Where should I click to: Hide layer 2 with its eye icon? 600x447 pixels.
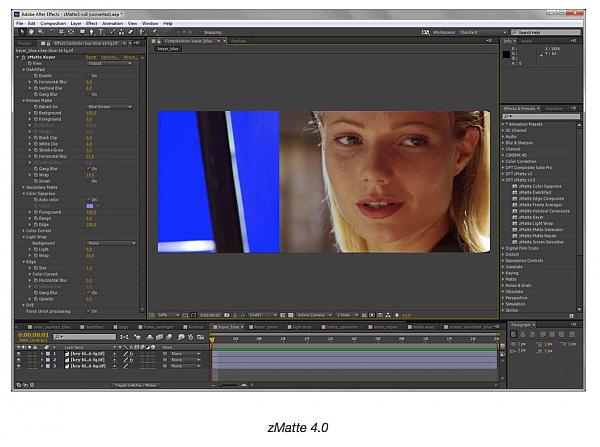pyautogui.click(x=19, y=360)
